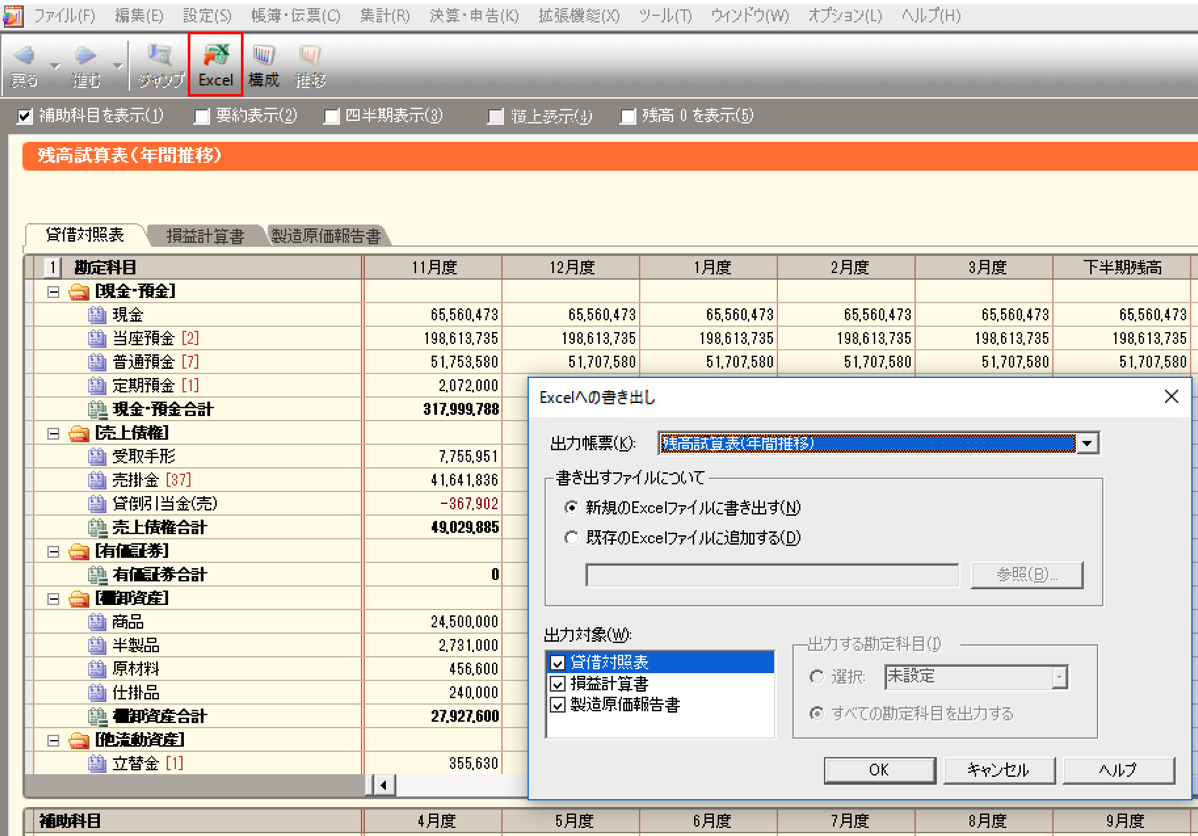The image size is (1198, 836).
Task: Click the account icon beside 売掛金
Action: click(96, 481)
